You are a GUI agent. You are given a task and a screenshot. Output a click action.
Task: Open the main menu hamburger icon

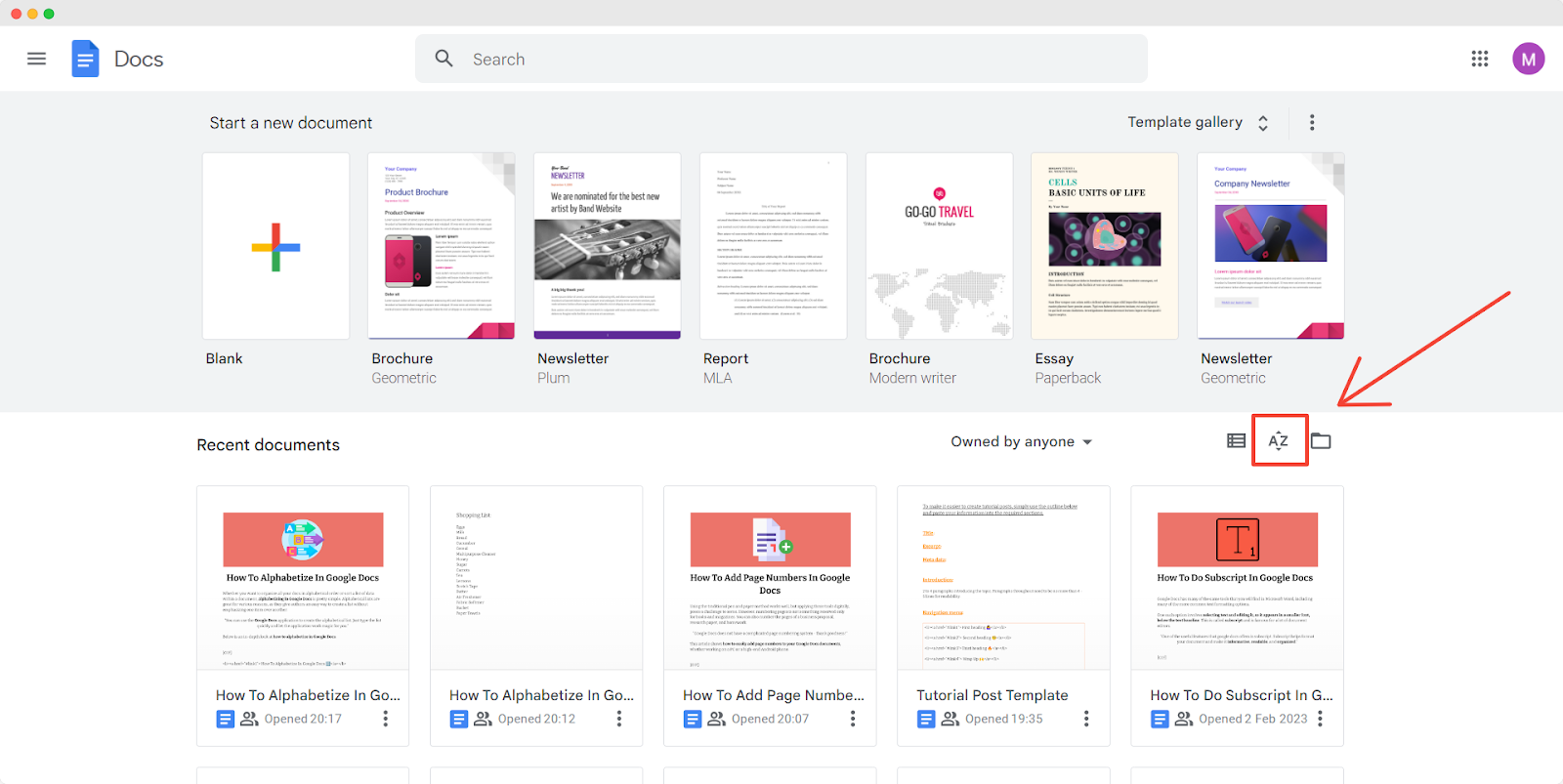point(36,59)
